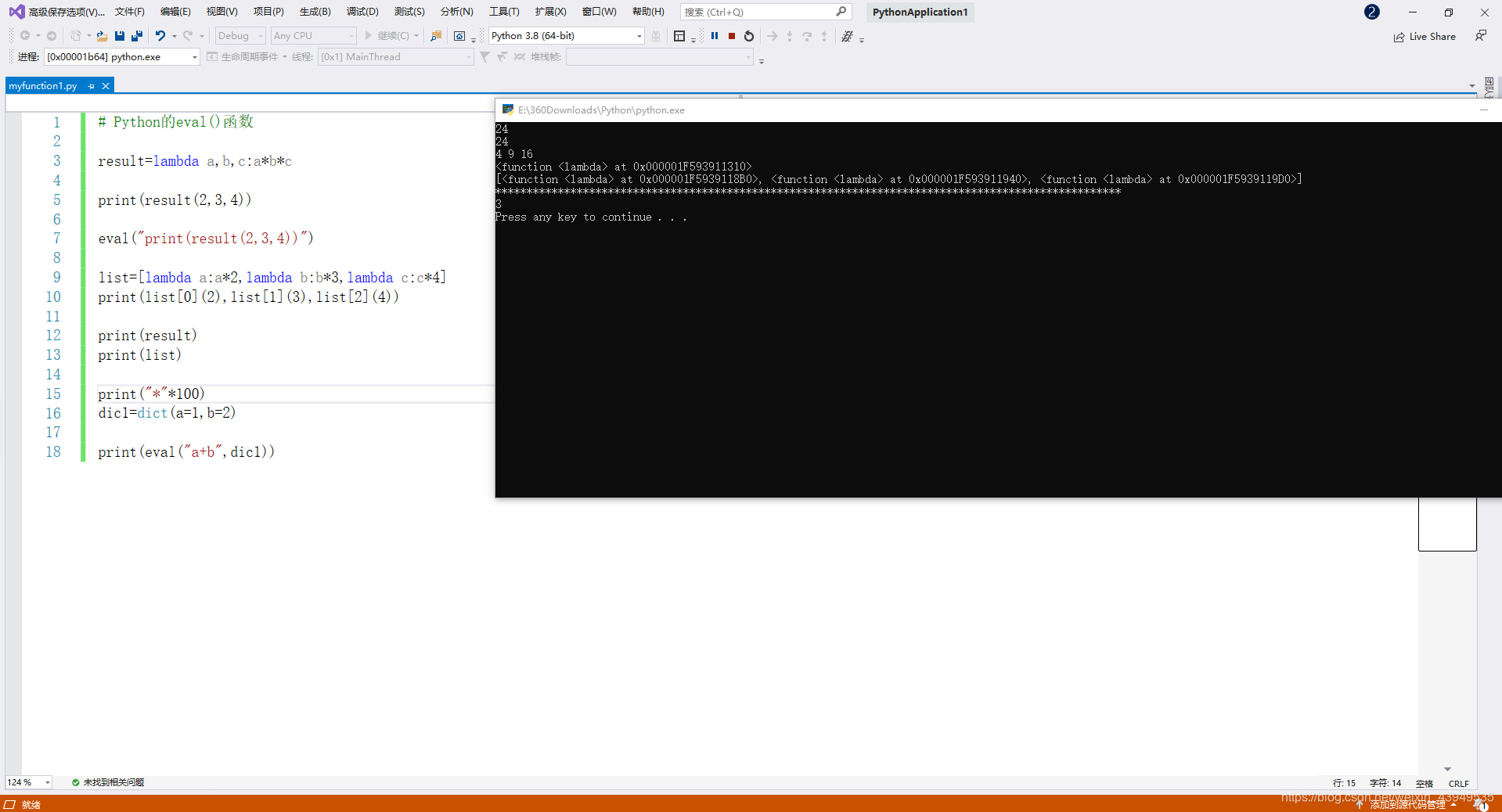Expand the undo history dropdown arrow
This screenshot has width=1502, height=812.
[174, 36]
